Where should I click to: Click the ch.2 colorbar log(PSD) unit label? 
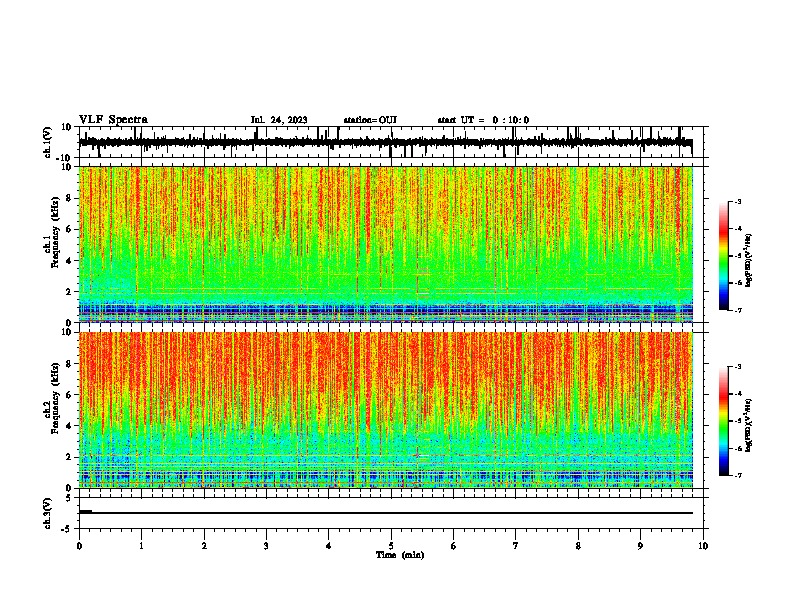tap(749, 425)
